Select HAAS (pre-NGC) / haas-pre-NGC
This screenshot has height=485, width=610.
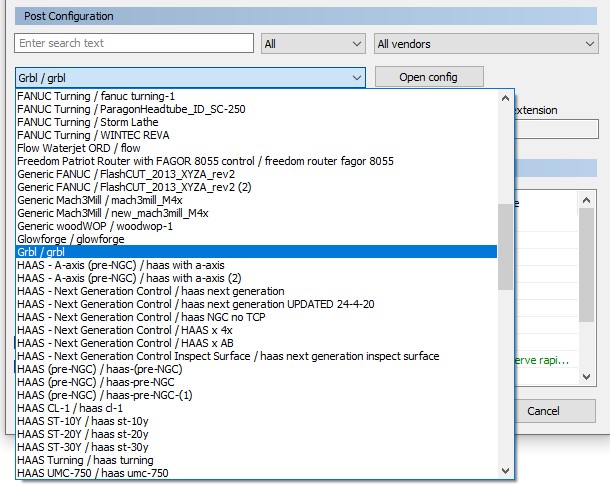[x=256, y=382]
